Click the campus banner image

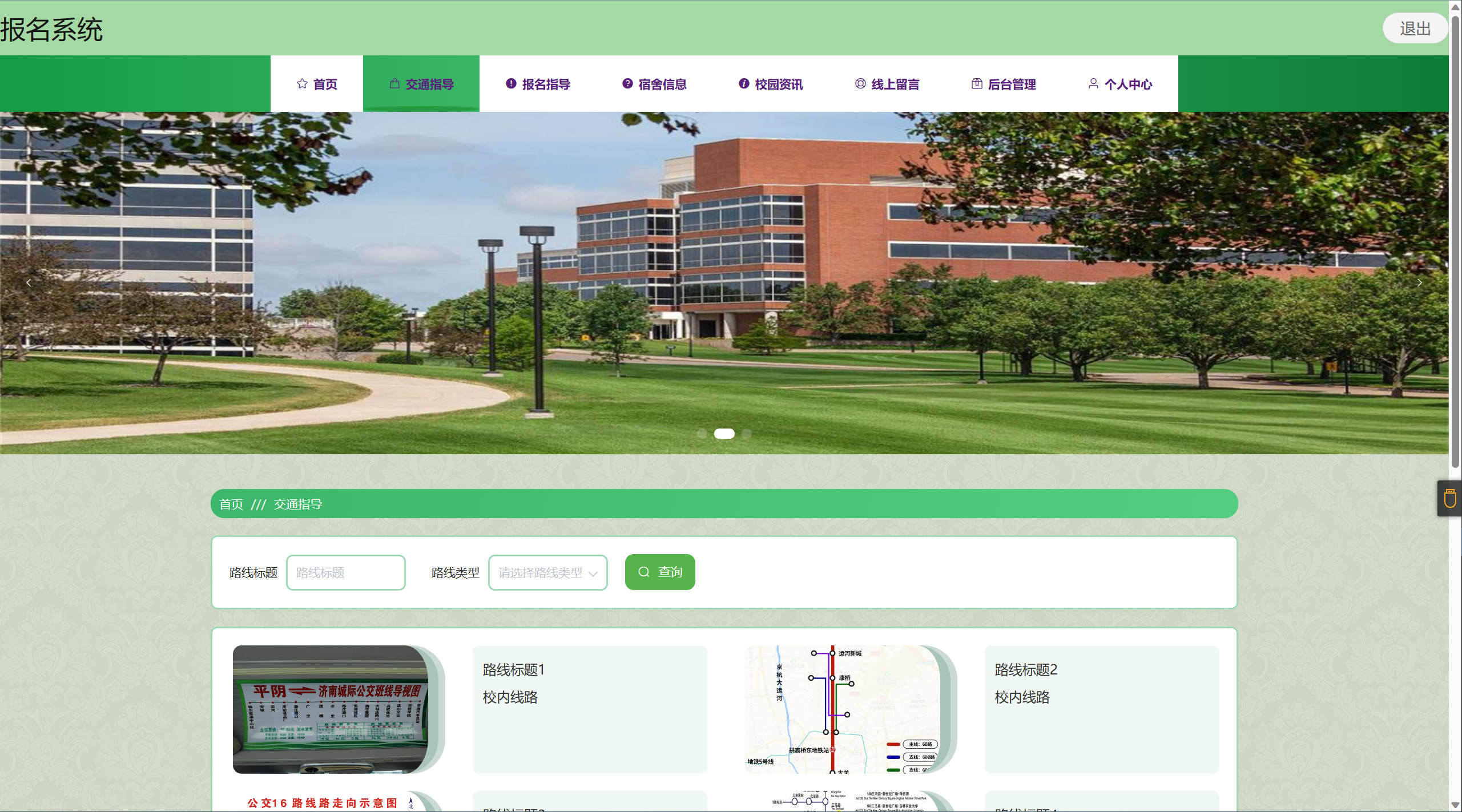click(724, 282)
